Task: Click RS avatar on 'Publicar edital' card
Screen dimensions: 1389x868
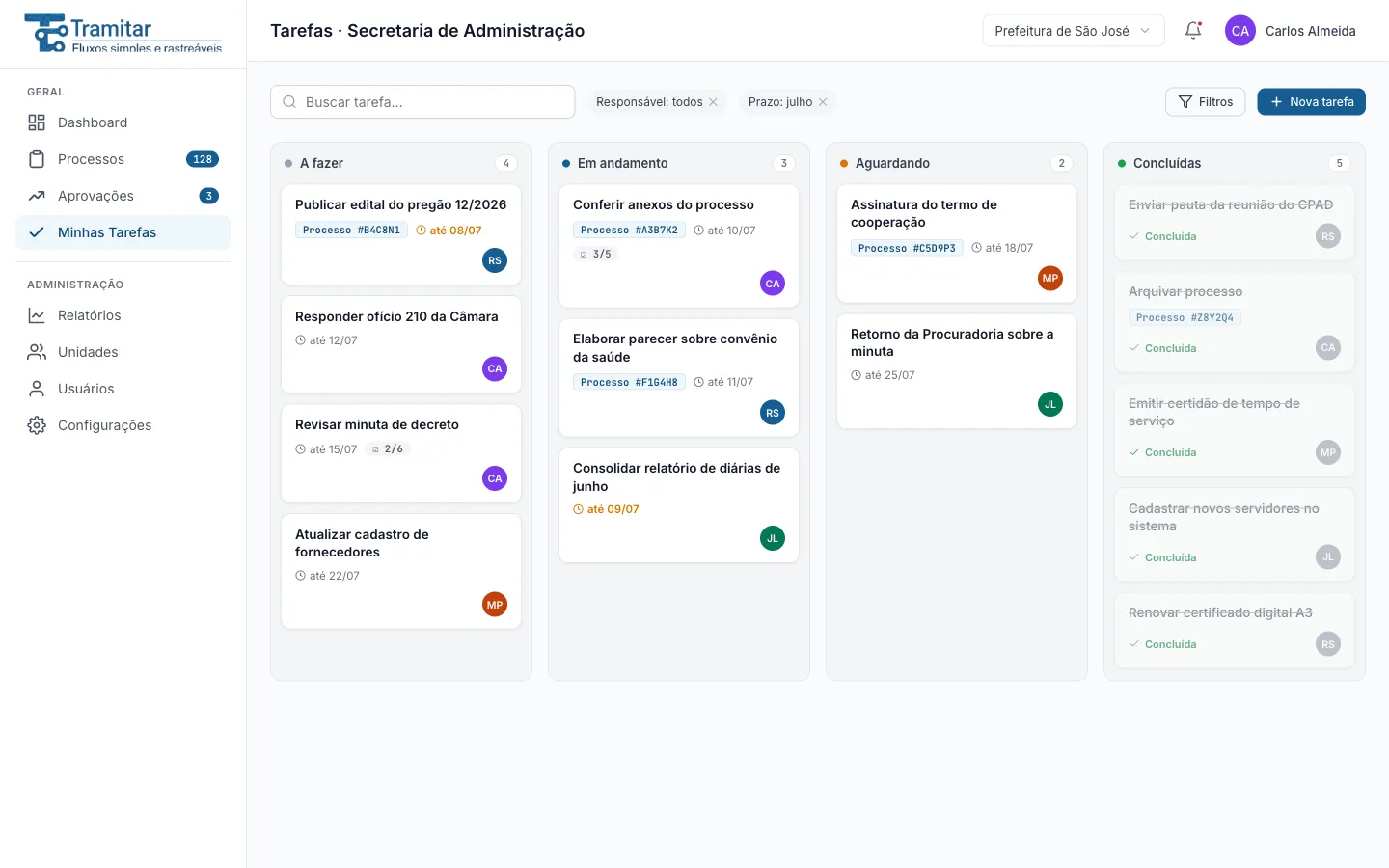Action: point(495,260)
